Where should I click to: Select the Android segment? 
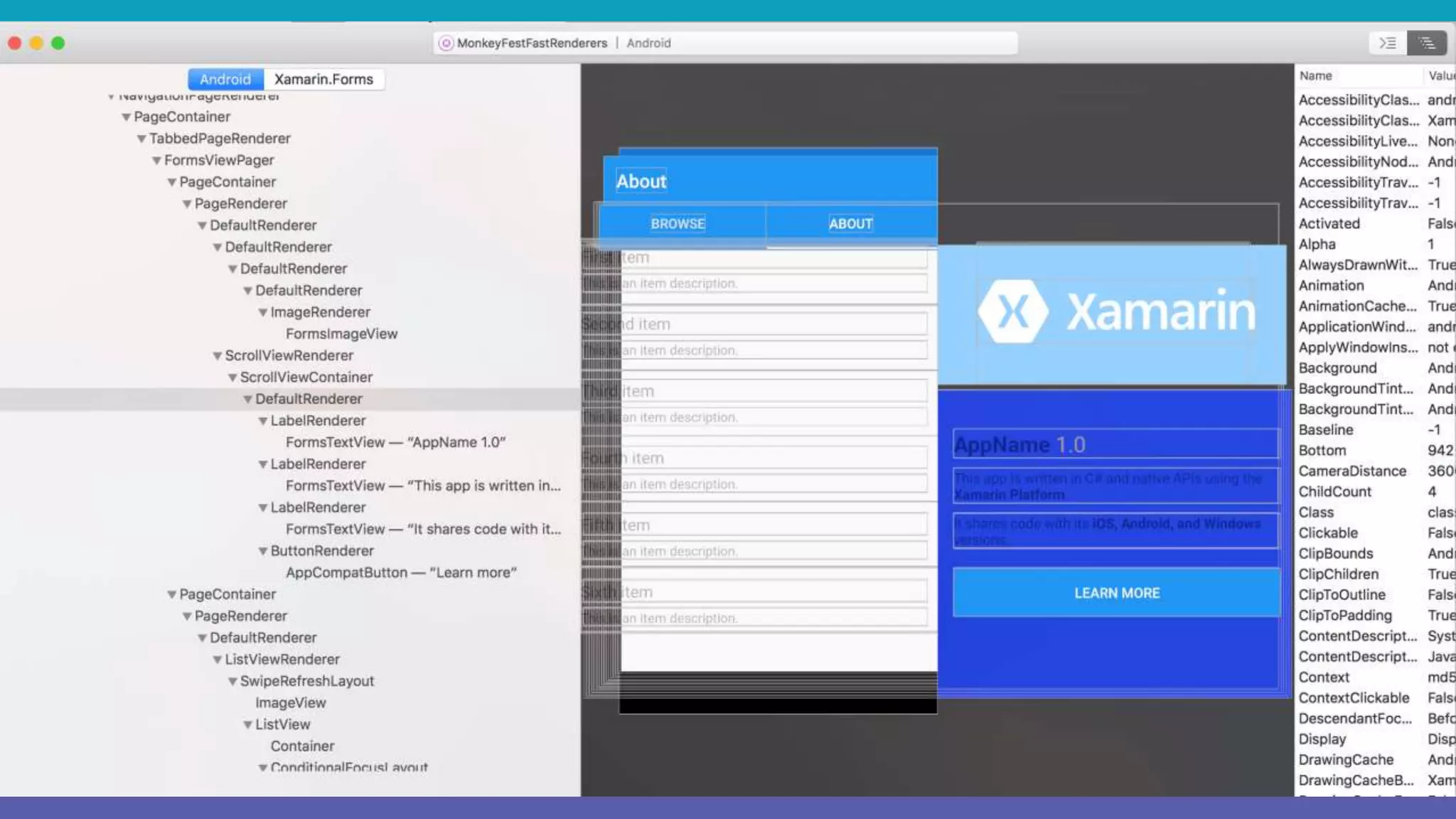click(x=225, y=79)
